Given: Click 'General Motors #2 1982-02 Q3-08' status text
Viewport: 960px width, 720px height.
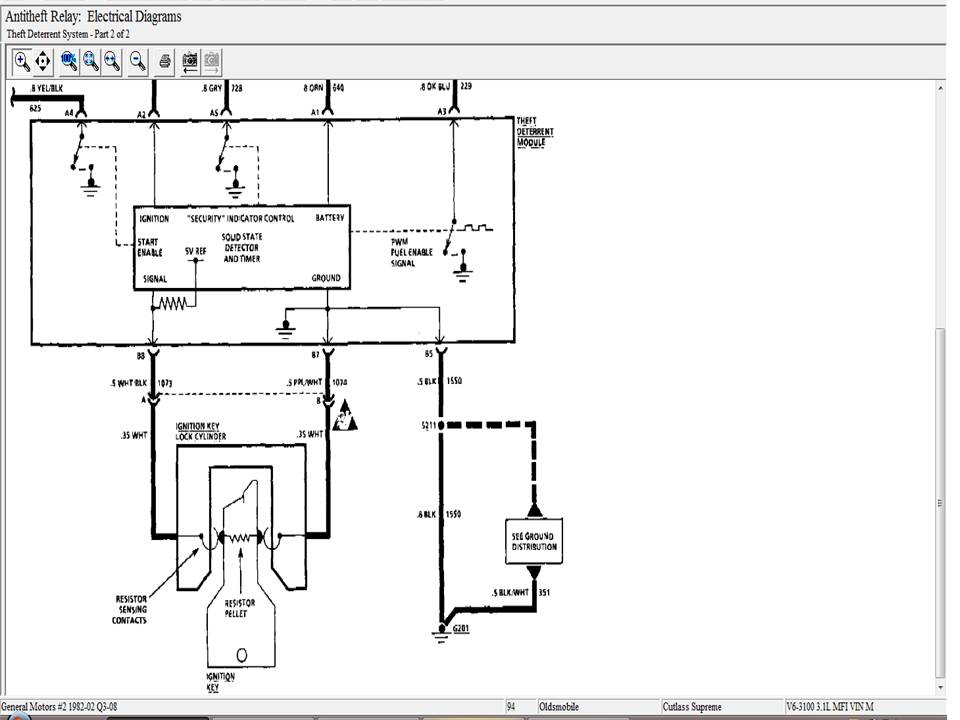Looking at the screenshot, I should point(59,707).
